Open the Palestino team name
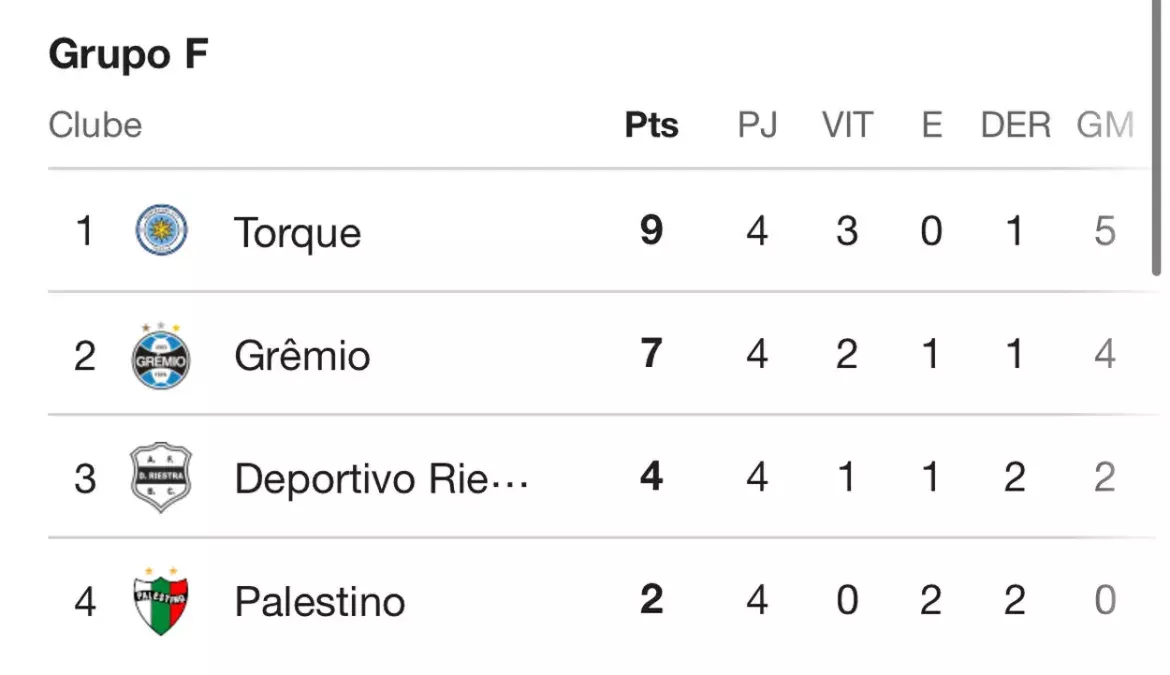1170x675 pixels. pyautogui.click(x=319, y=601)
